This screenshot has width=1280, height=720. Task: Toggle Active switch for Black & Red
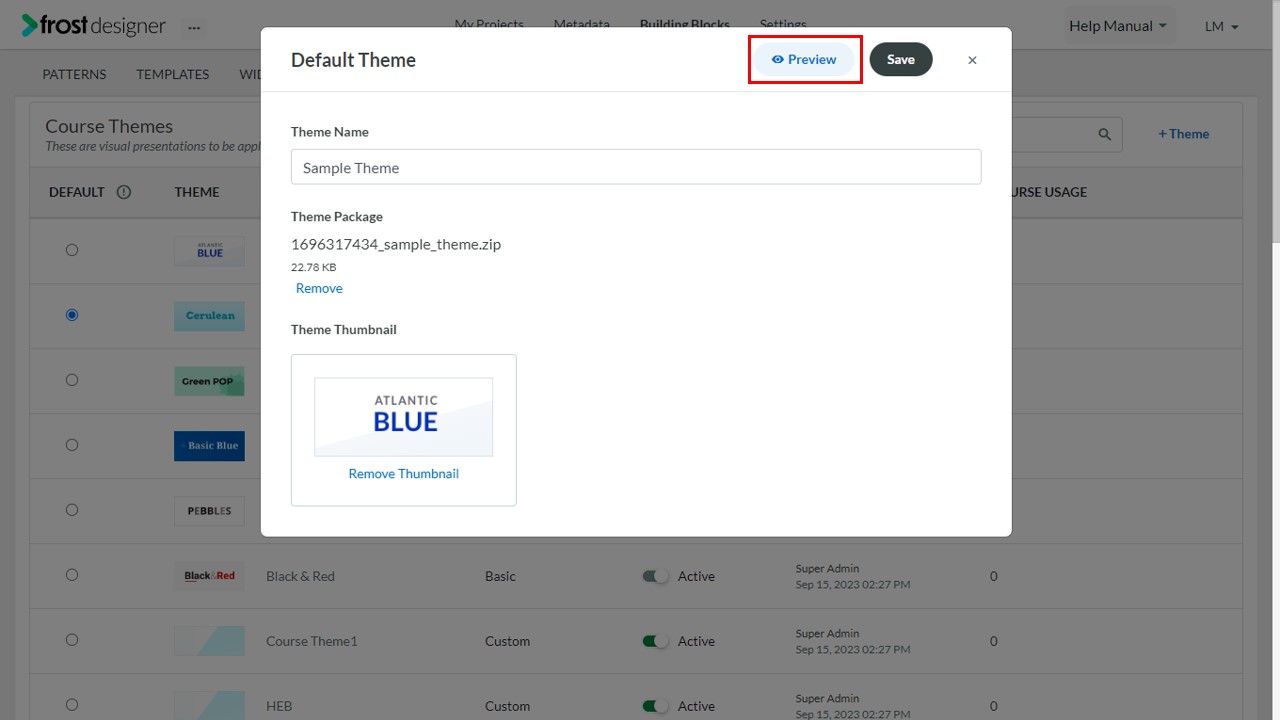655,576
